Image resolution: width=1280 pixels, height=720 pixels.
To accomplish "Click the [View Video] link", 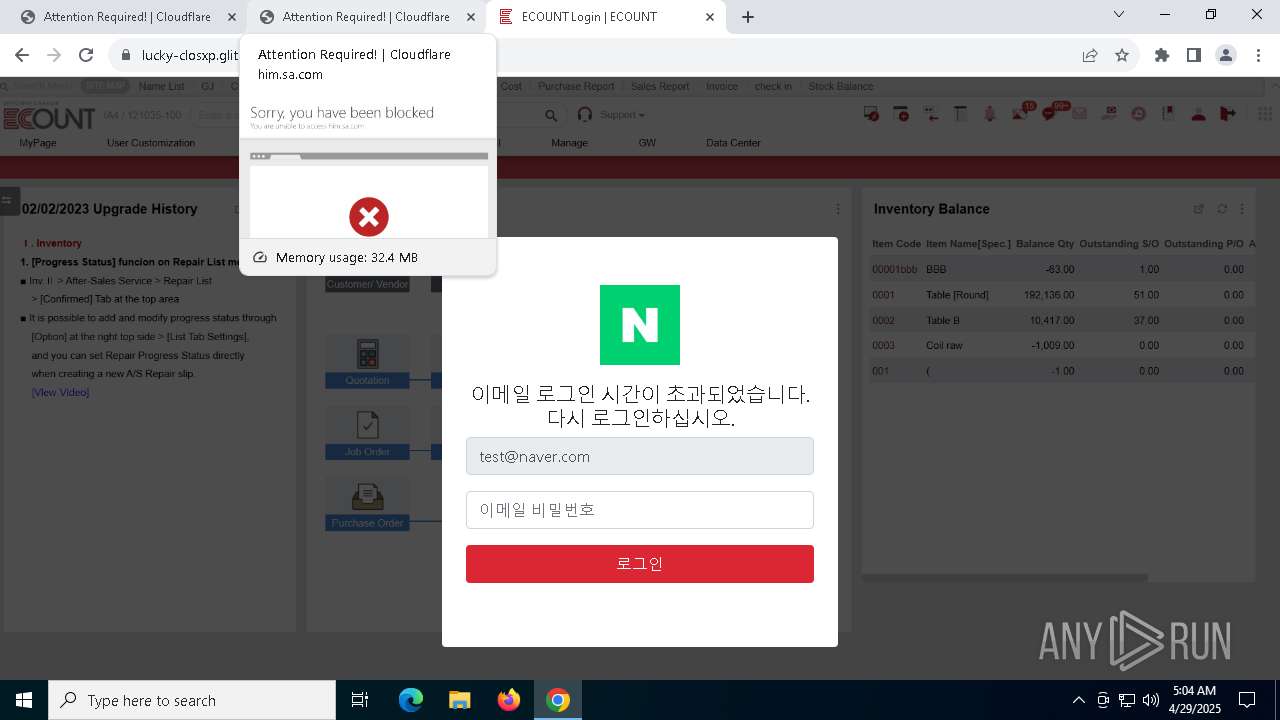I will (60, 392).
